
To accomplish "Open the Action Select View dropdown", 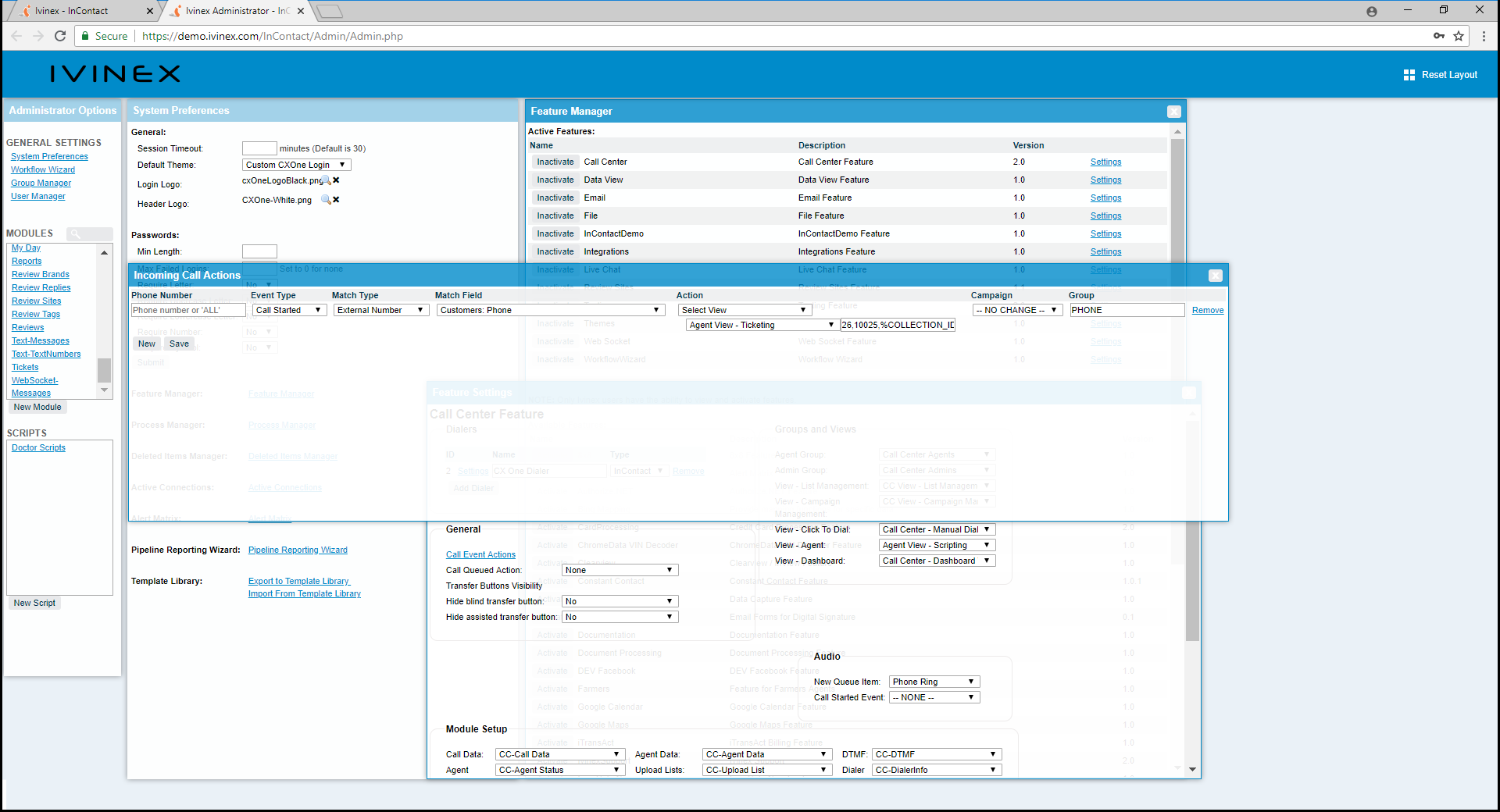I will point(744,310).
